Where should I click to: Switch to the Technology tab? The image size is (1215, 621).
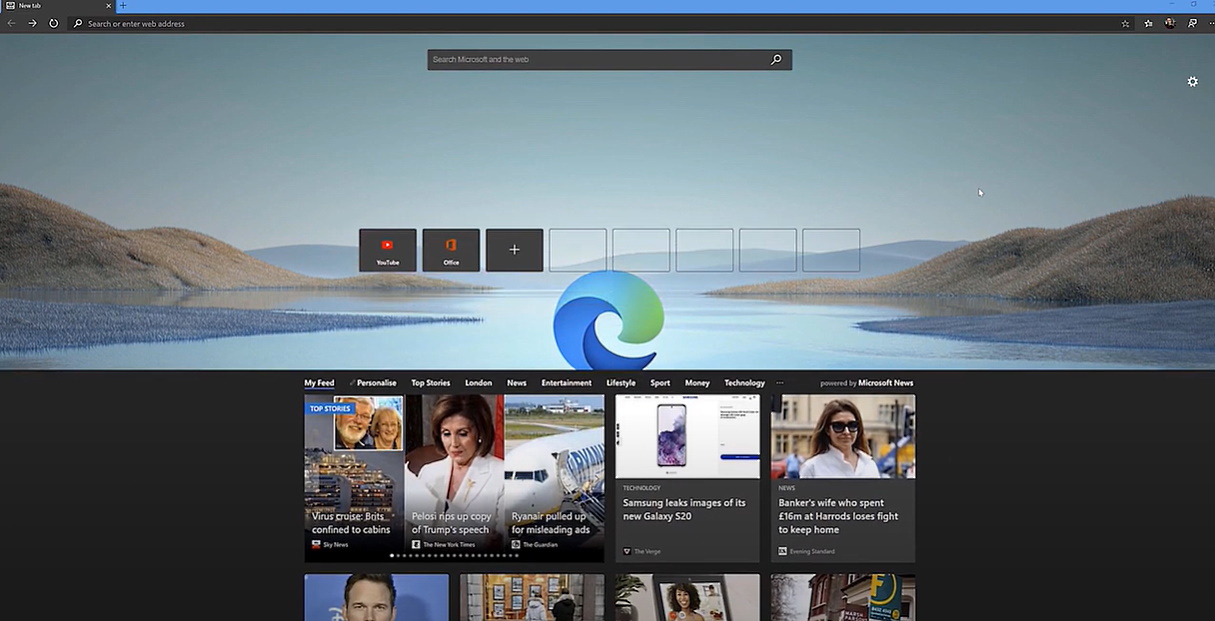click(x=744, y=383)
